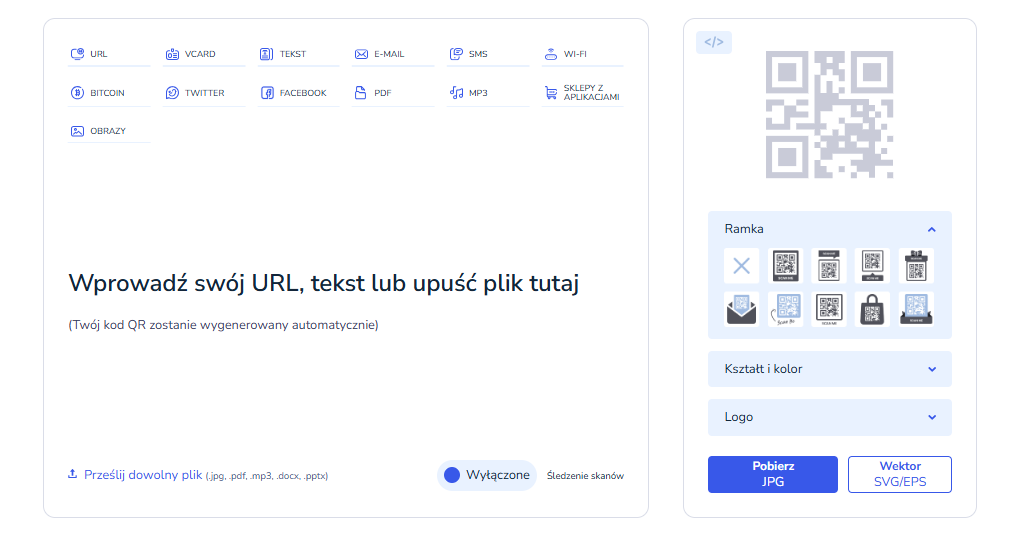1009x533 pixels.
Task: Expand the Kształt i kolor section
Action: pos(829,369)
